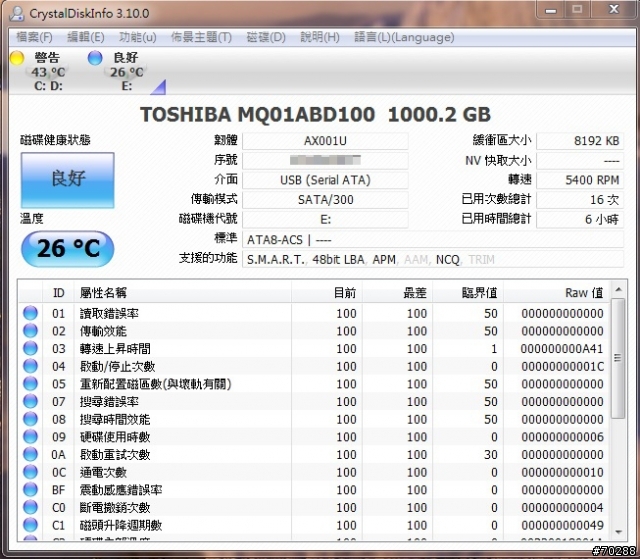Select raw value 000000000049
640x559 pixels.
click(562, 525)
